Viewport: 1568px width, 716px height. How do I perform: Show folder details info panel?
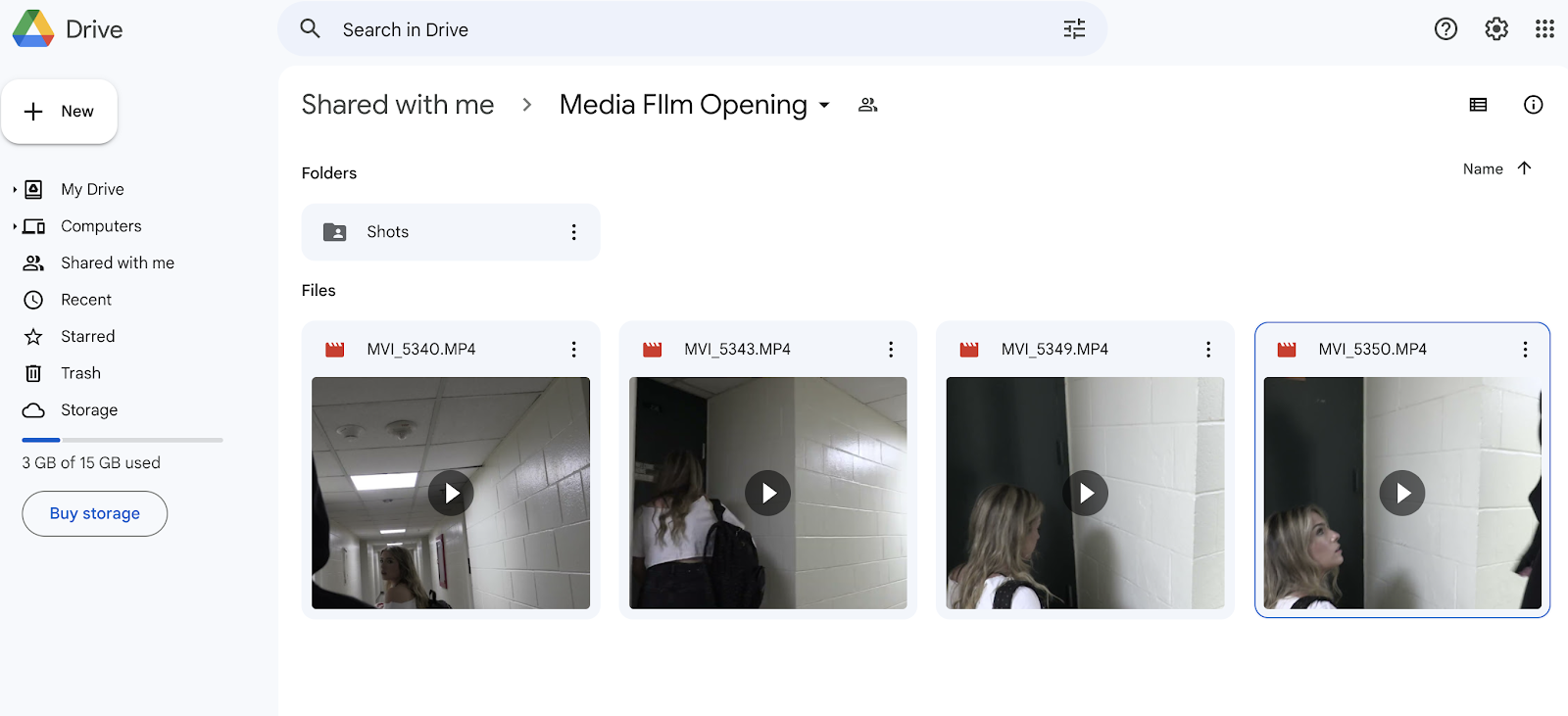[x=1533, y=105]
